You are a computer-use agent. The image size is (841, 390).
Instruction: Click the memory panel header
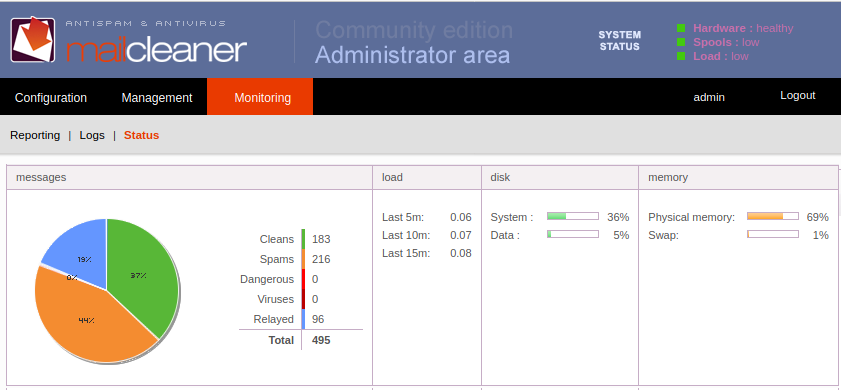click(x=739, y=178)
